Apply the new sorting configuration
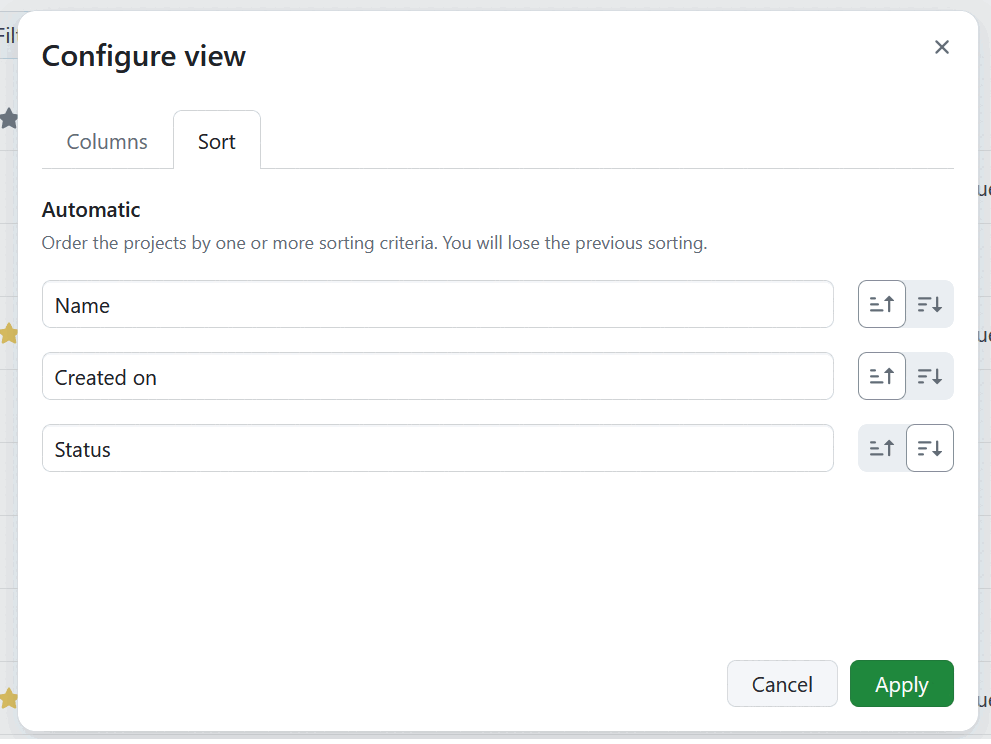Viewport: 991px width, 744px height. pyautogui.click(x=901, y=684)
